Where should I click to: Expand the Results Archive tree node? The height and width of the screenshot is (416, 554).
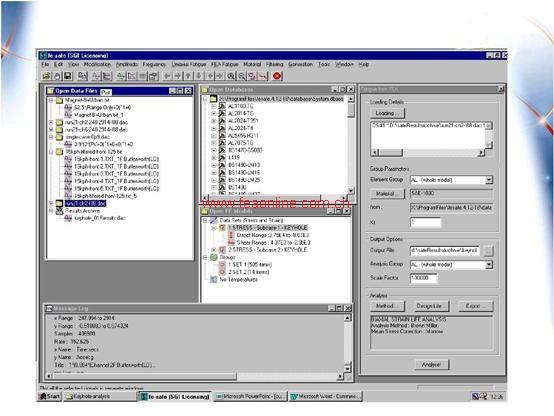51,211
